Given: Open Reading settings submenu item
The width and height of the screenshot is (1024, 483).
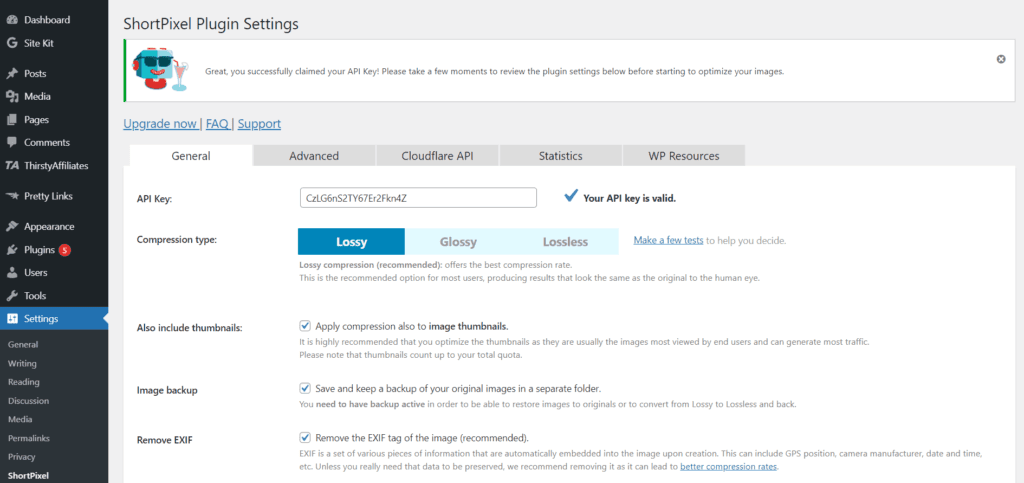Looking at the screenshot, I should pos(24,382).
